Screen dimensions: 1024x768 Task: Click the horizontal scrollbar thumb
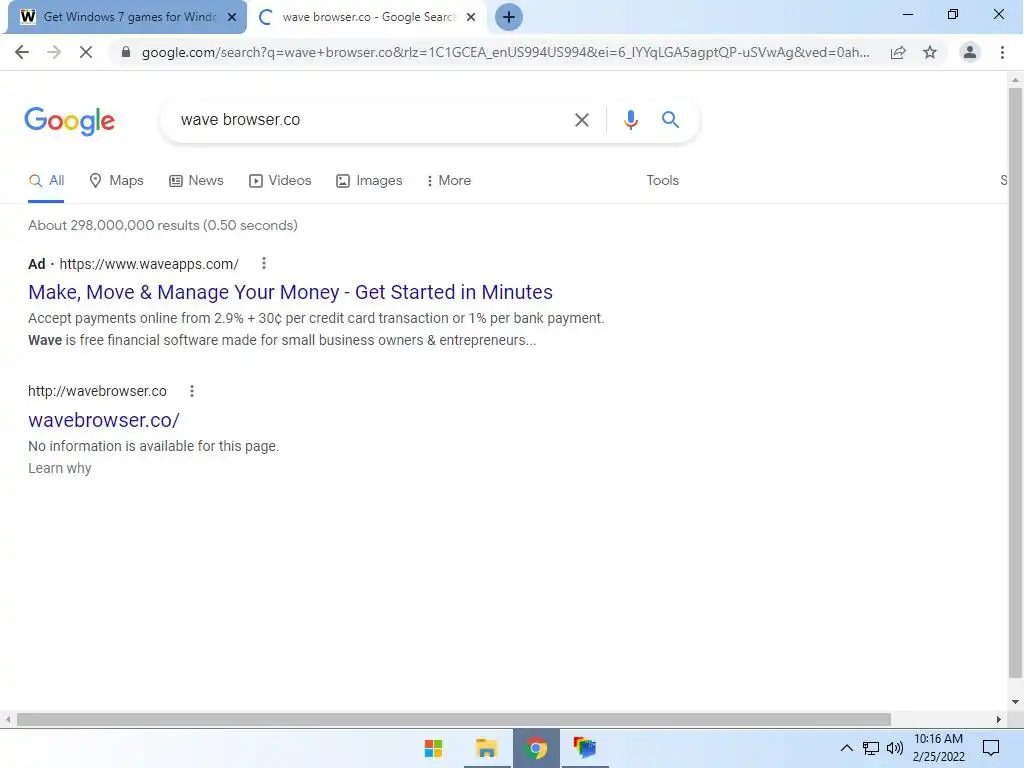tap(454, 720)
